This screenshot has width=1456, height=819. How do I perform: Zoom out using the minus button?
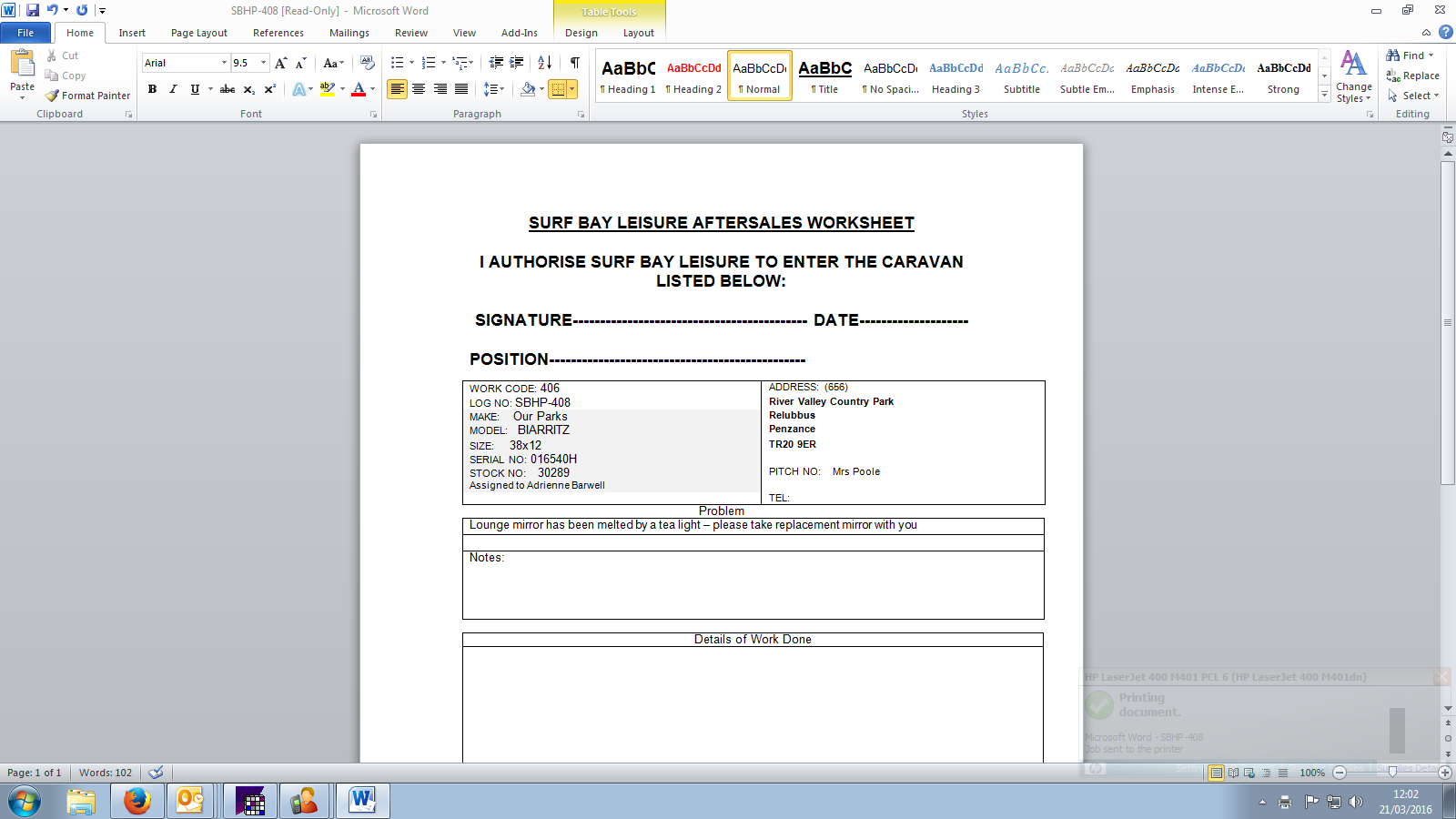(x=1340, y=773)
